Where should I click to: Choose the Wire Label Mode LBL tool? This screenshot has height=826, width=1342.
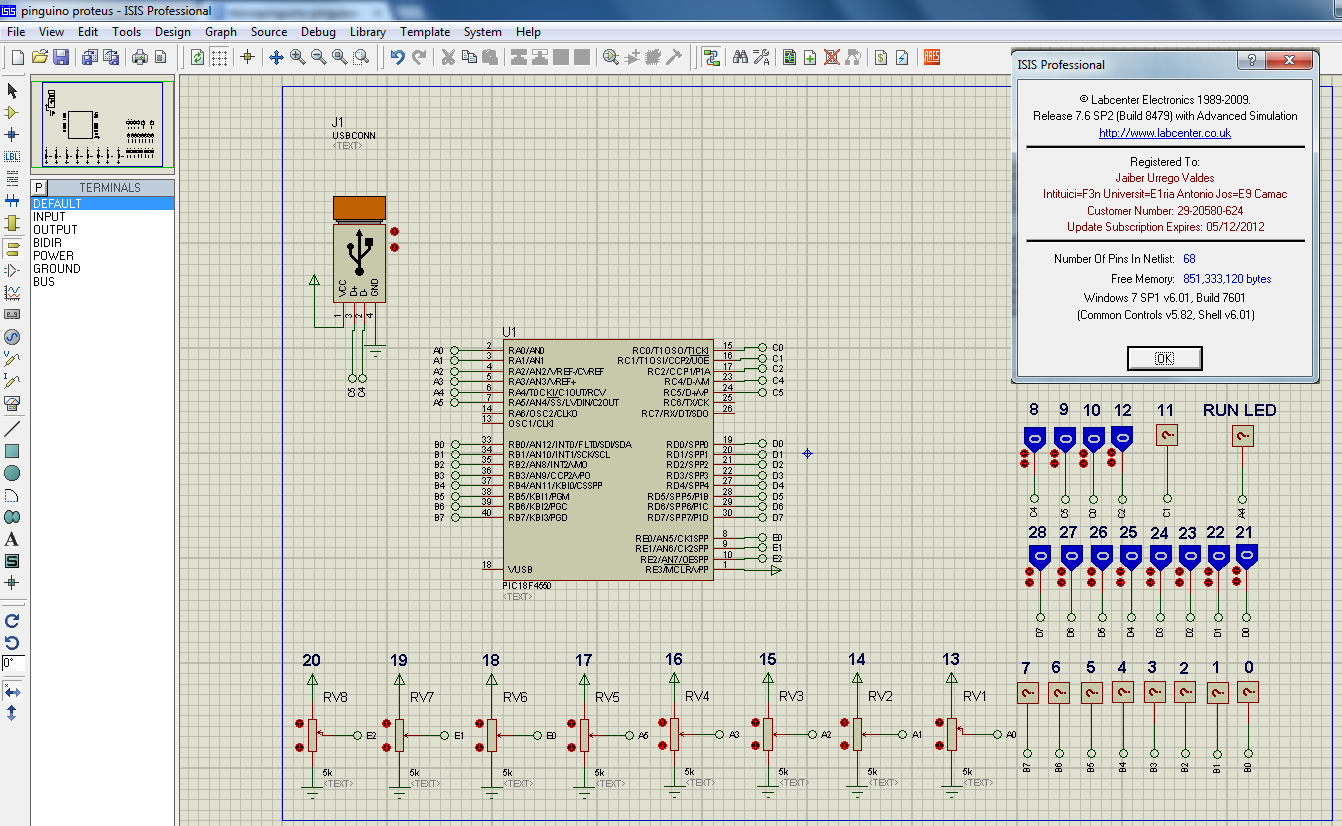pos(12,156)
